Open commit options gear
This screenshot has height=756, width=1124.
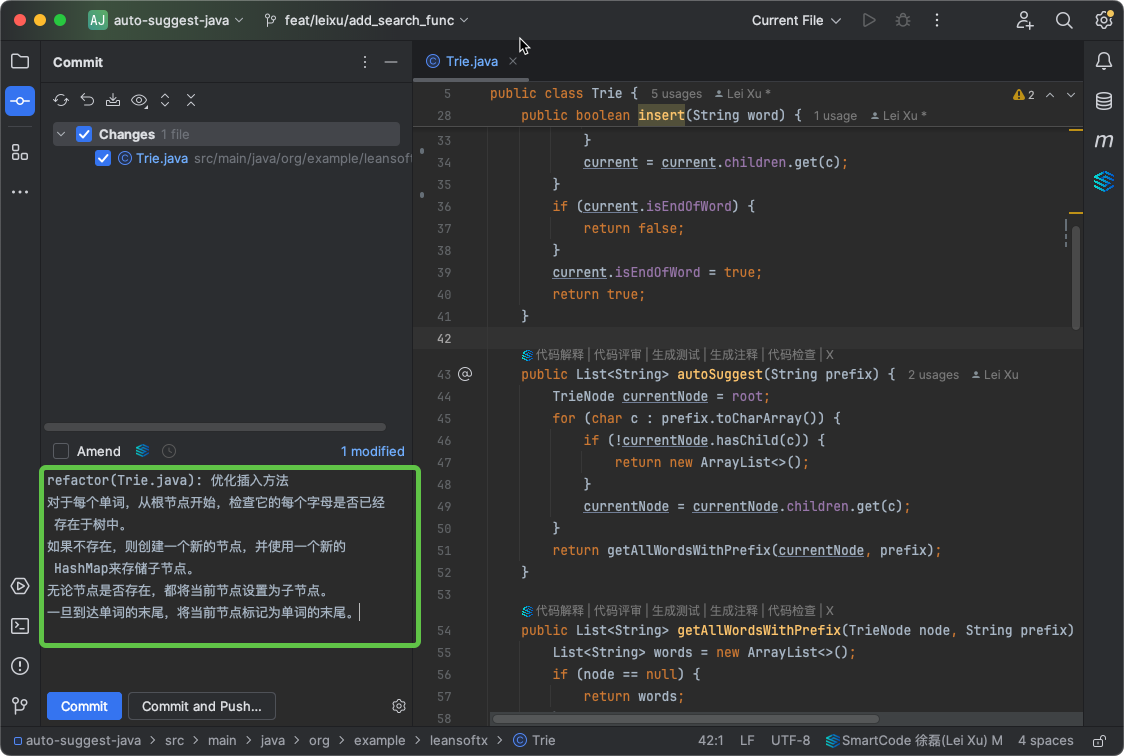tap(399, 706)
